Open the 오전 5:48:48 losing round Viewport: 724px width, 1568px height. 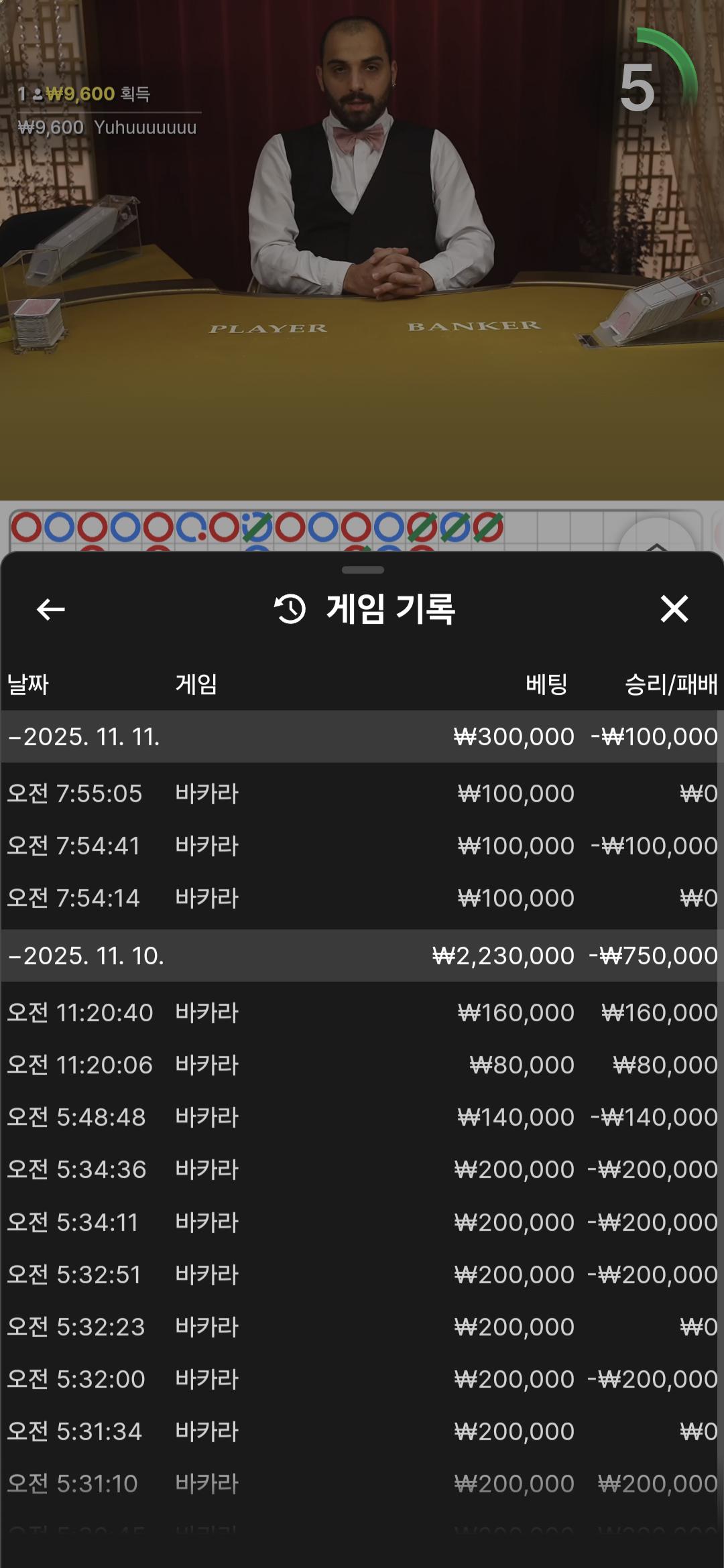(x=362, y=1117)
